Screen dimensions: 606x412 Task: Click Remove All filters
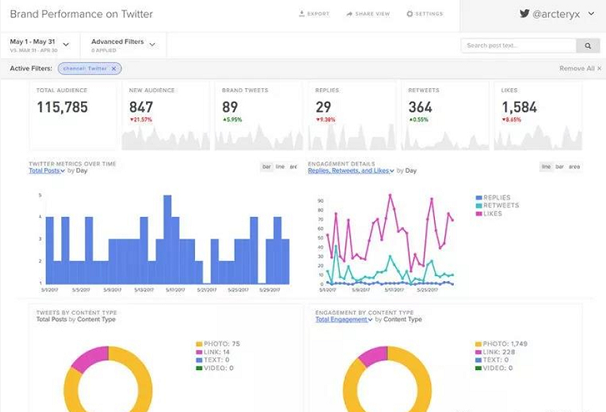point(580,68)
